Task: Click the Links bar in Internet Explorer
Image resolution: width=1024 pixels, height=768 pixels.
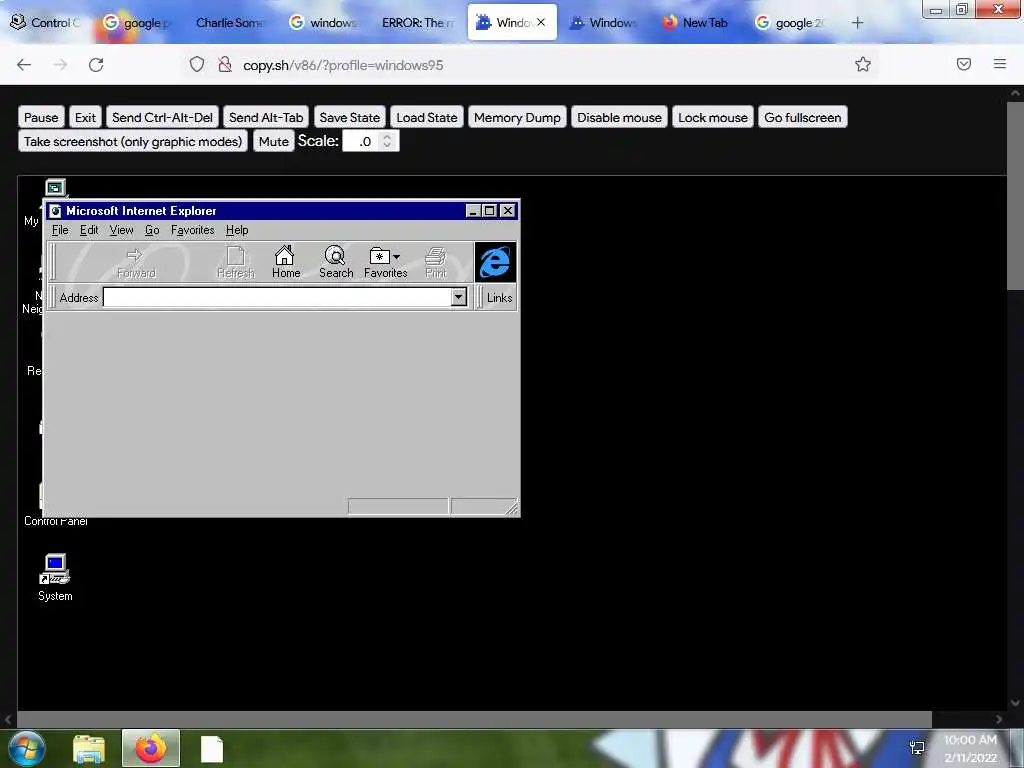Action: [x=500, y=298]
